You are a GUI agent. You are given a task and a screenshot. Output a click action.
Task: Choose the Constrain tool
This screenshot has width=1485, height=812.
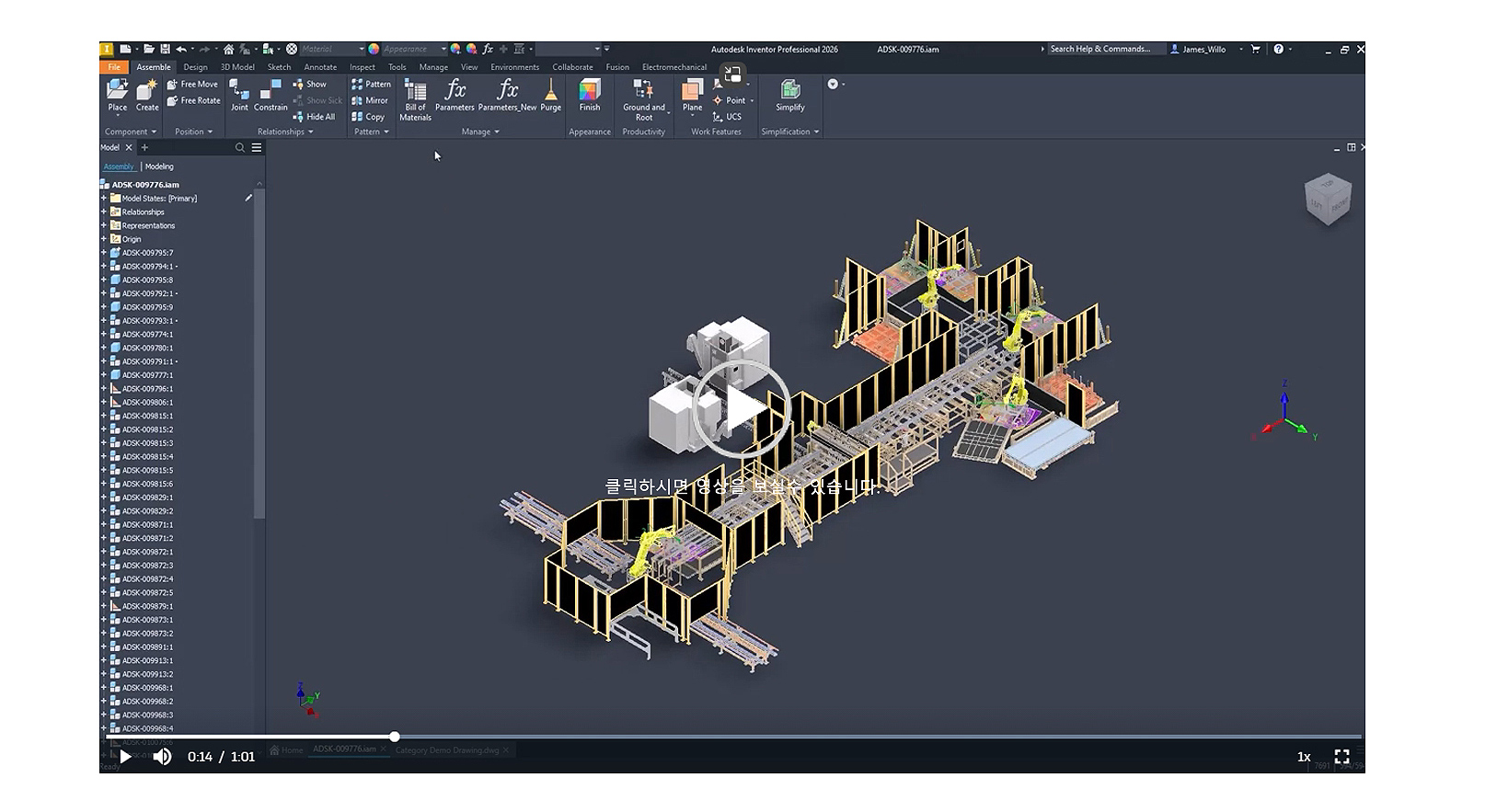point(271,96)
